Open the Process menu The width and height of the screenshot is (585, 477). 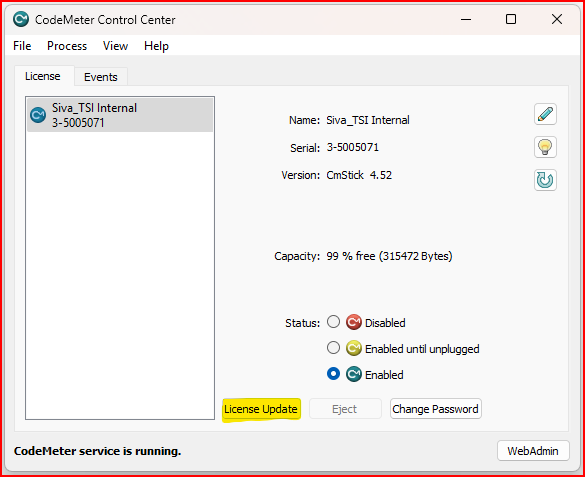pyautogui.click(x=67, y=46)
